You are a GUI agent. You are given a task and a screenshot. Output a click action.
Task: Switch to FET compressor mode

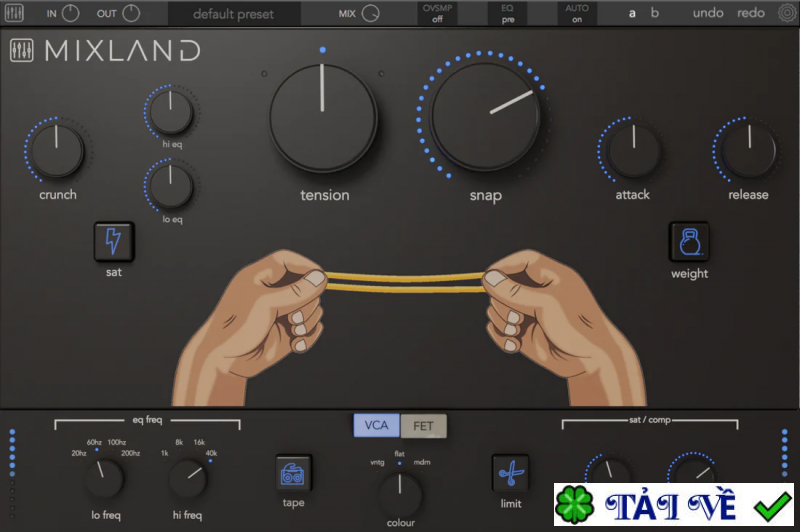(x=423, y=425)
